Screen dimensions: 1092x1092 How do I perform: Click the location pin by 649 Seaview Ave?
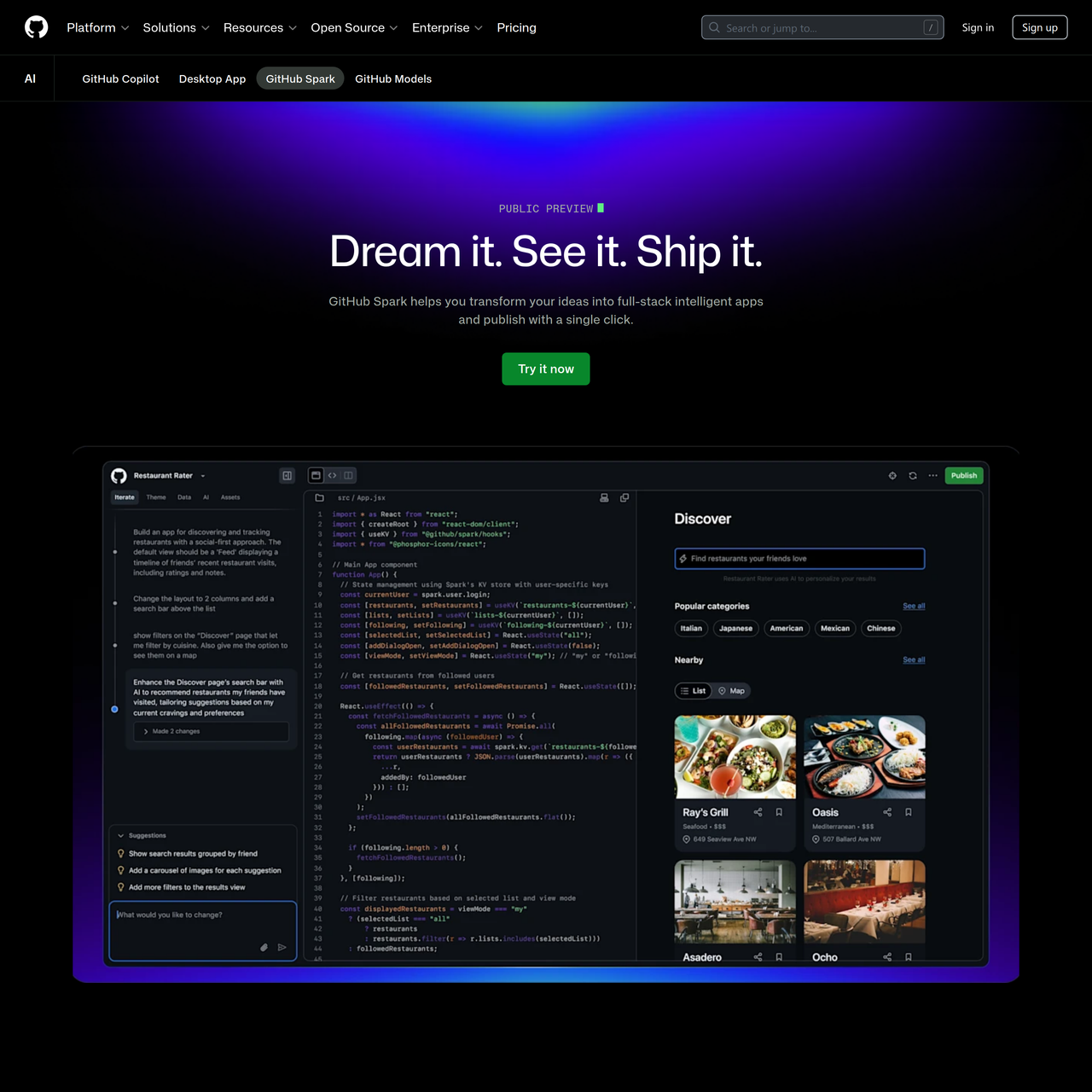pyautogui.click(x=687, y=839)
